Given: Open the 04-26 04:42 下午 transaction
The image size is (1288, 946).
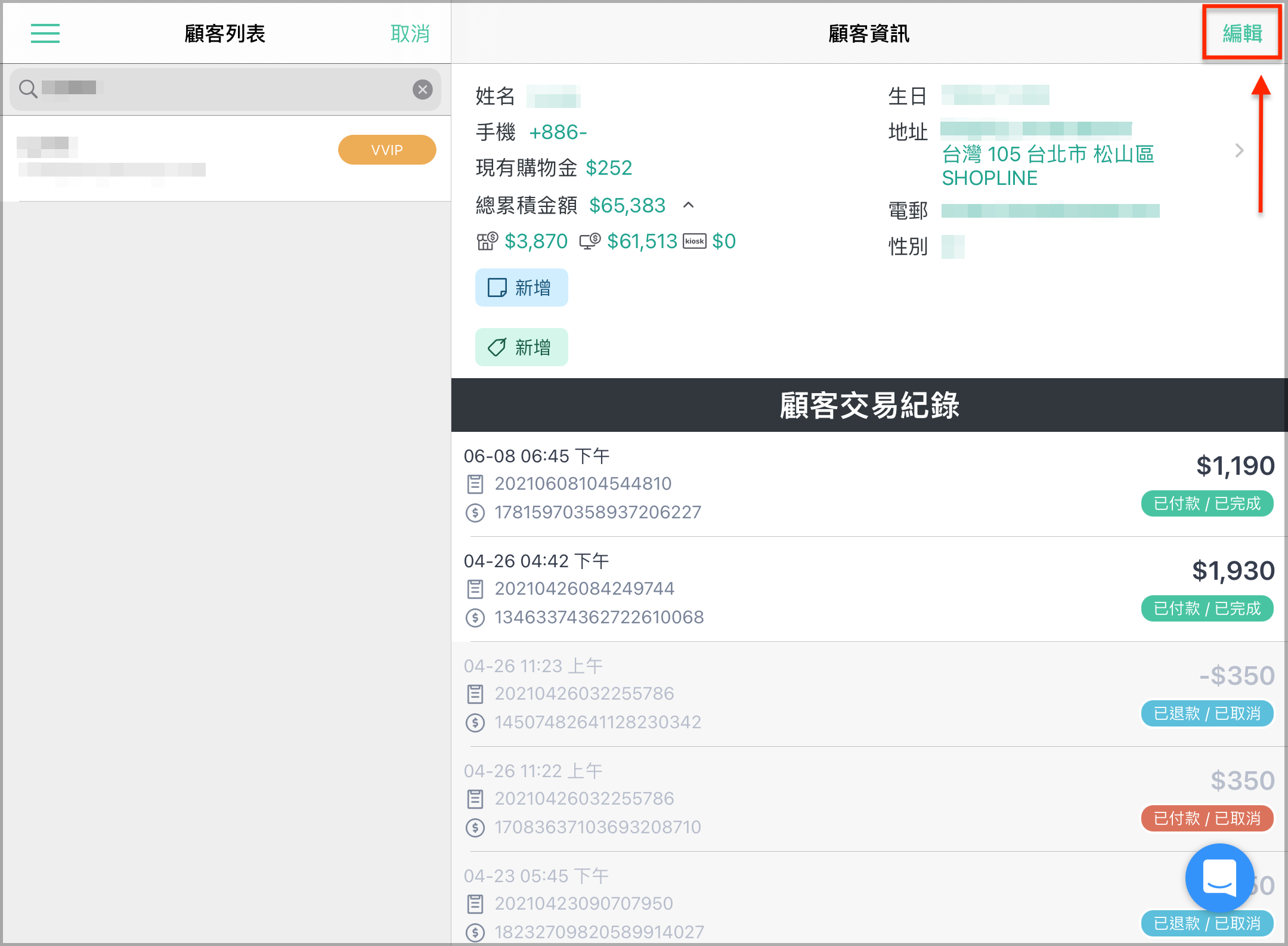Looking at the screenshot, I should (869, 589).
